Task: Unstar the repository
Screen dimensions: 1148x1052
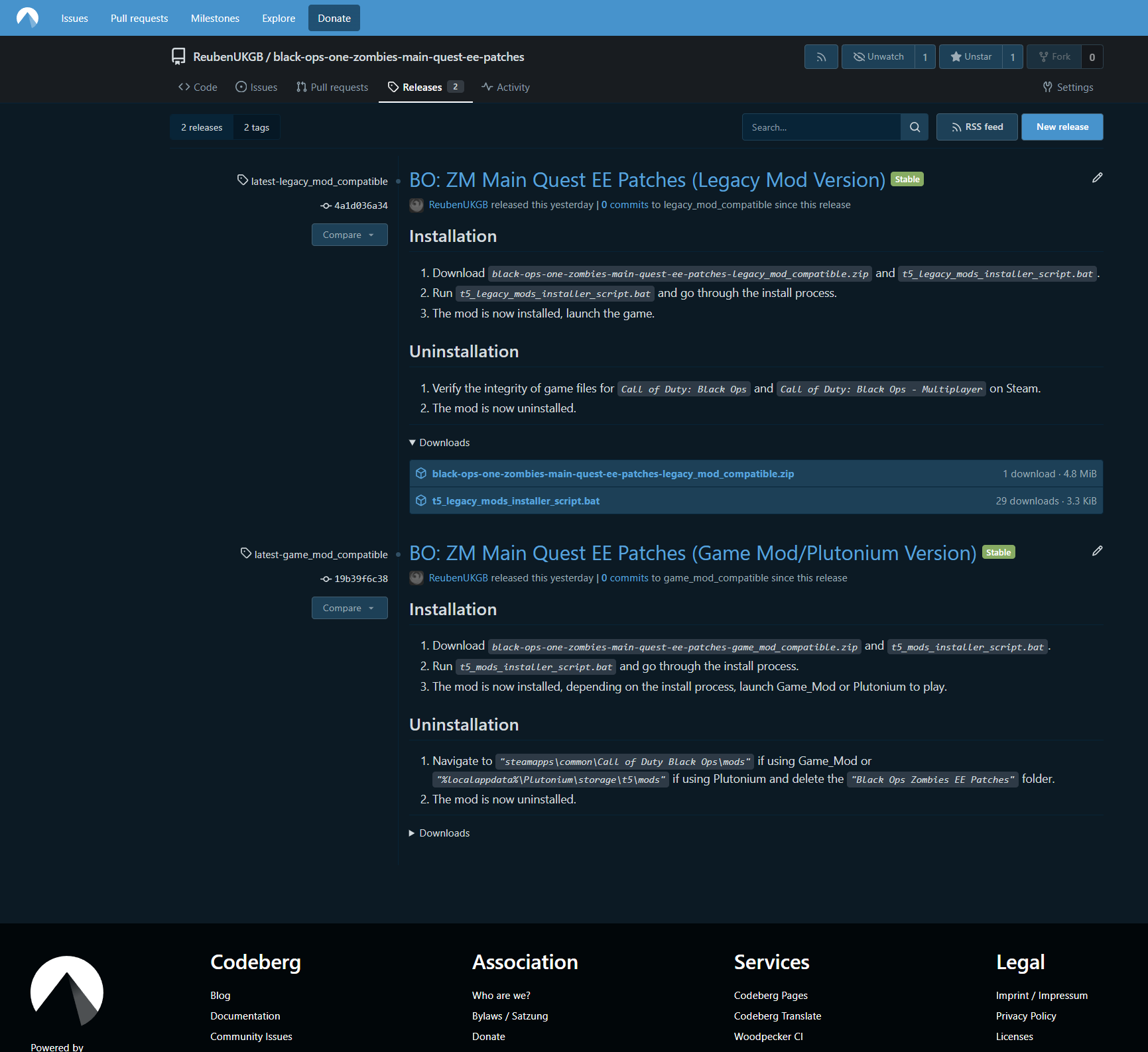Action: click(971, 57)
